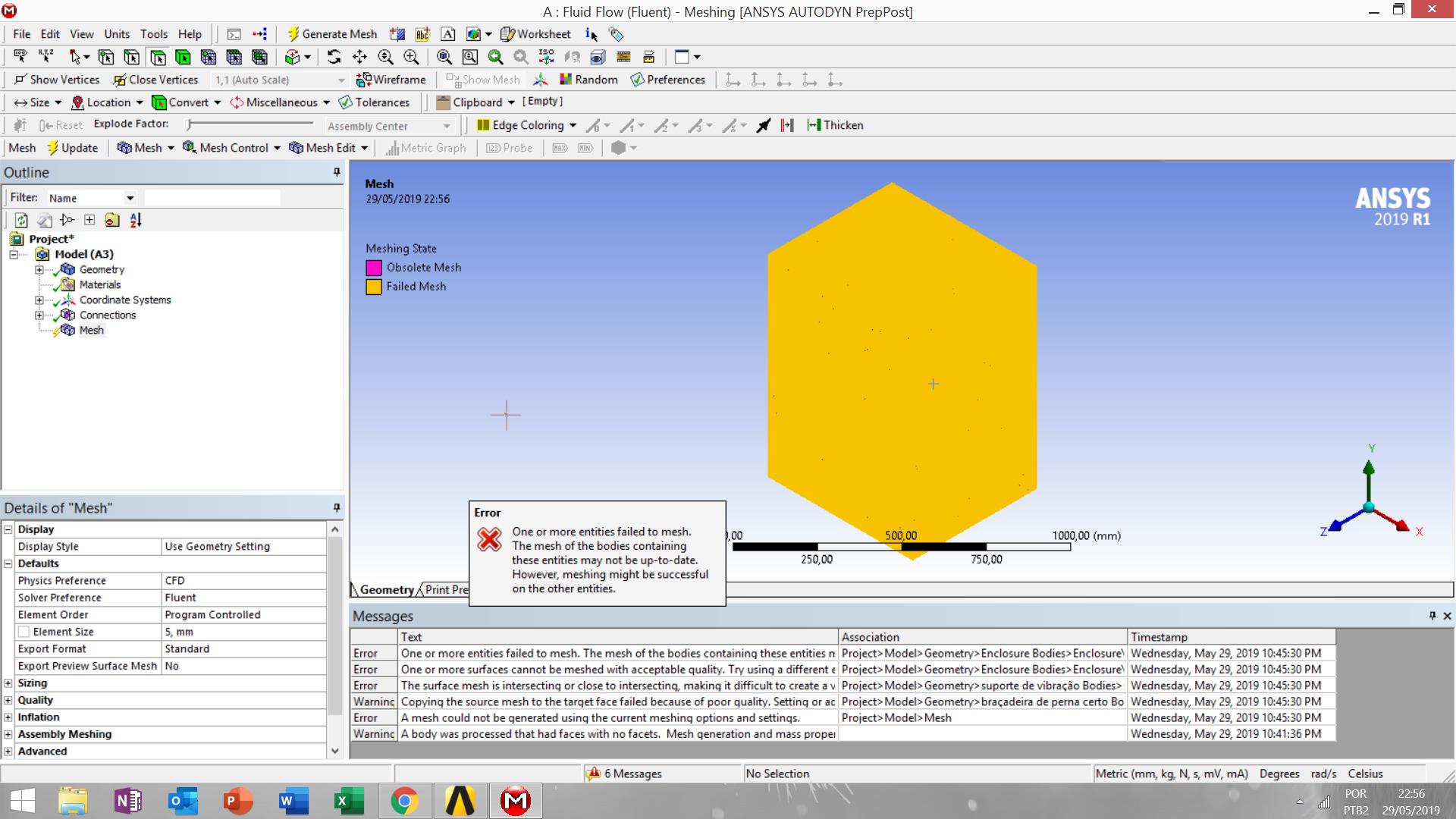Click the Update button
Image resolution: width=1456 pixels, height=819 pixels.
click(72, 148)
